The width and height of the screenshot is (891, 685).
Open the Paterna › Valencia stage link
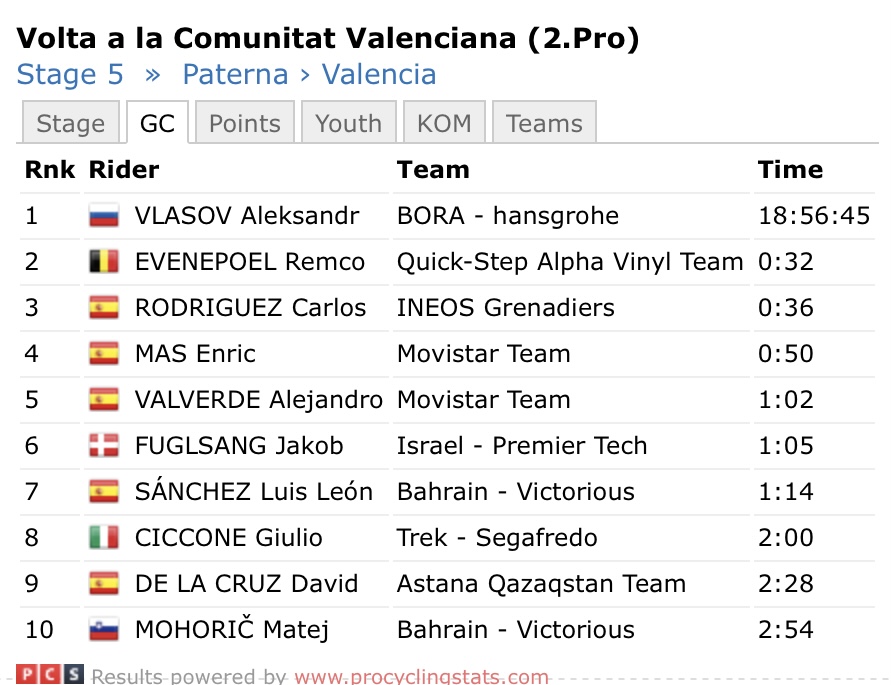(x=309, y=75)
